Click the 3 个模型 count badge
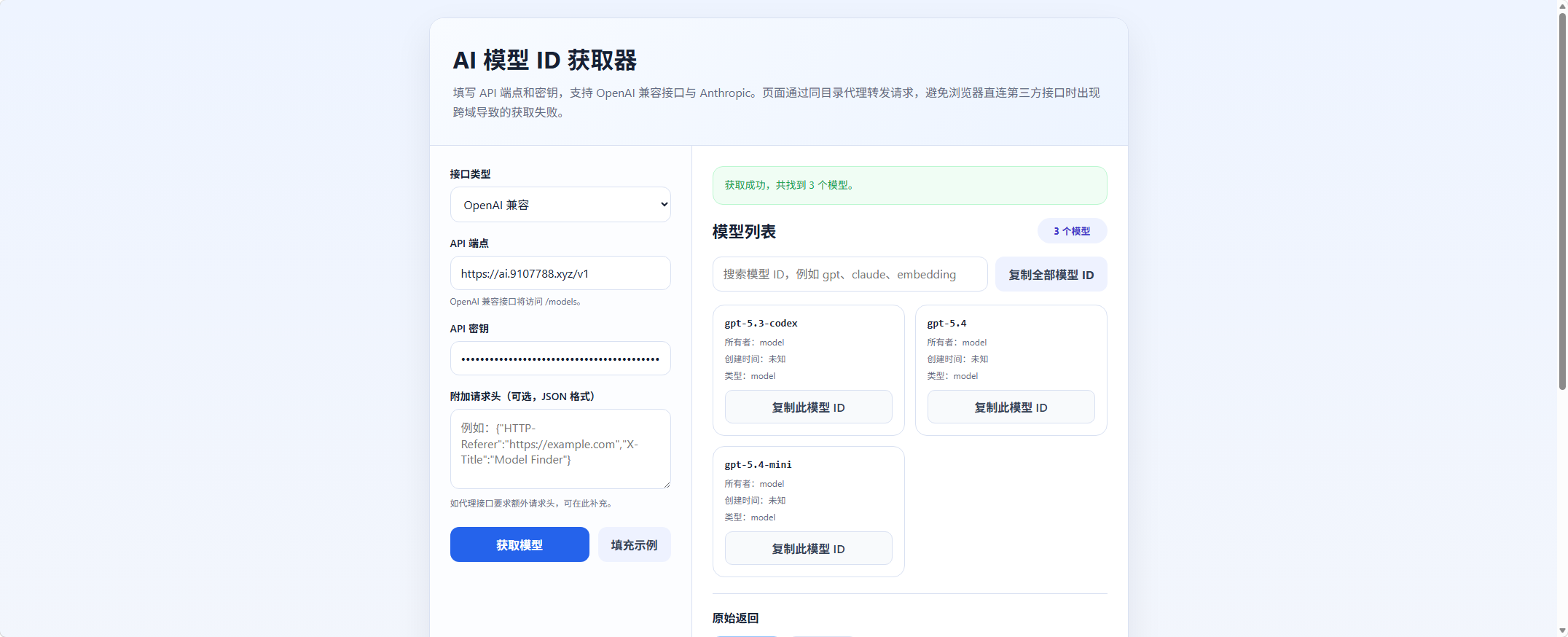This screenshot has height=637, width=1568. 1072,231
